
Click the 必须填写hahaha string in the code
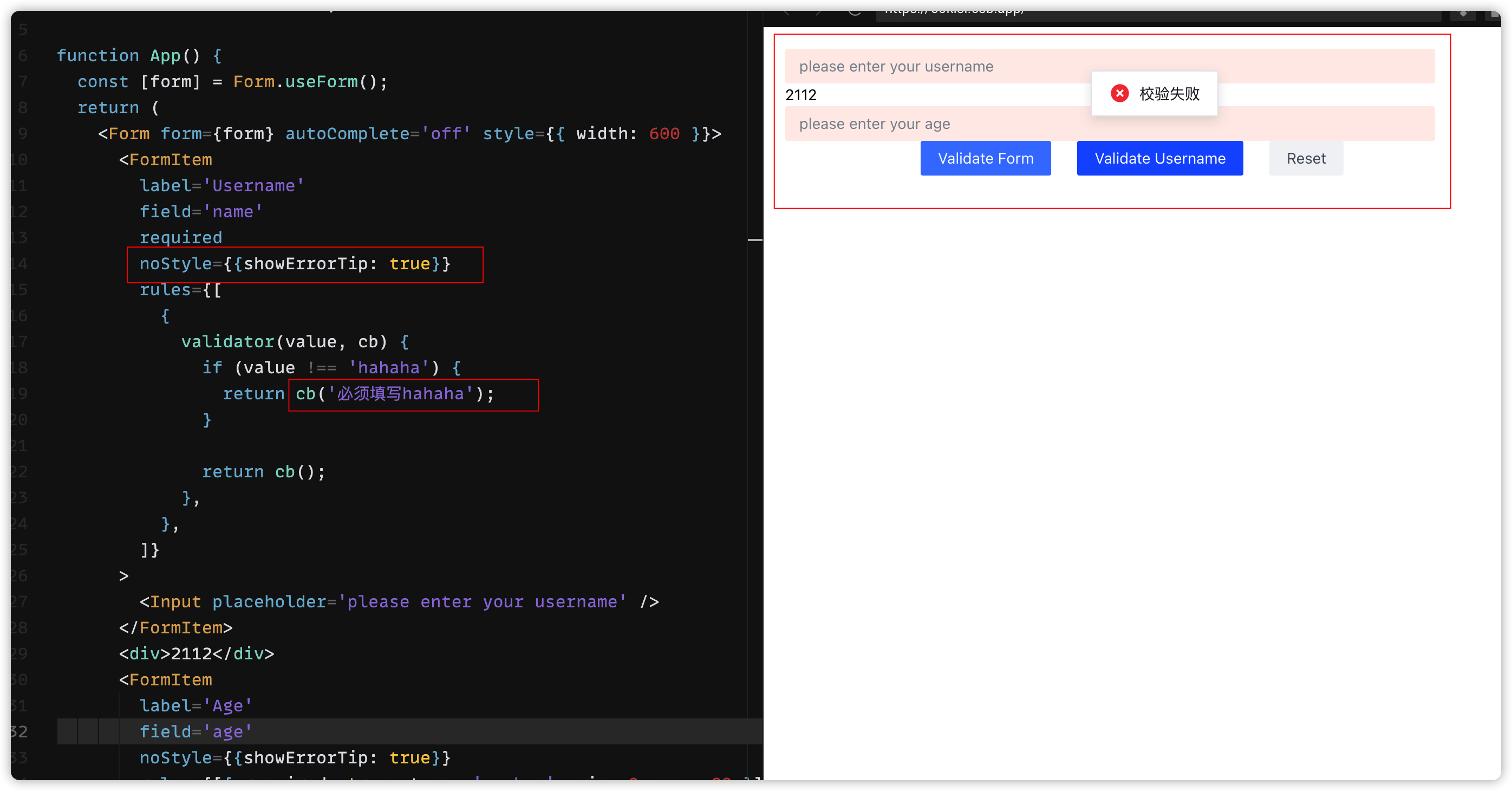[401, 393]
